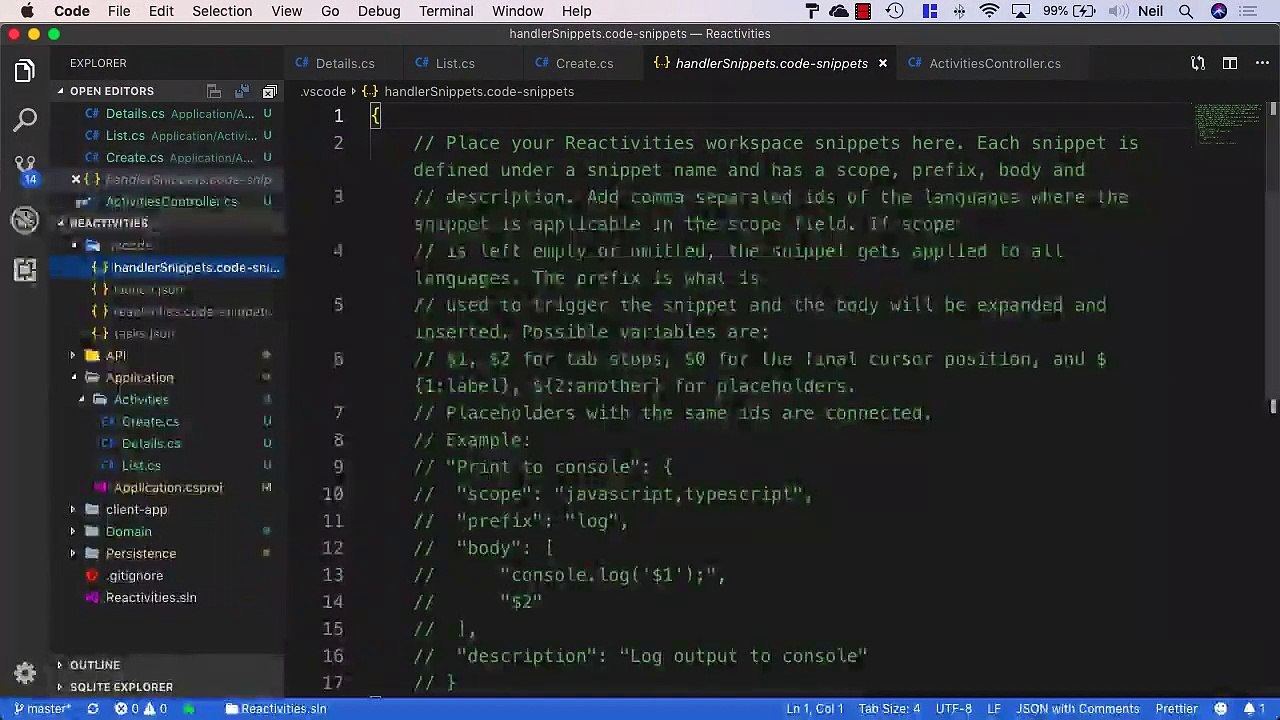
Task: Expand the Domain folder
Action: pyautogui.click(x=129, y=531)
